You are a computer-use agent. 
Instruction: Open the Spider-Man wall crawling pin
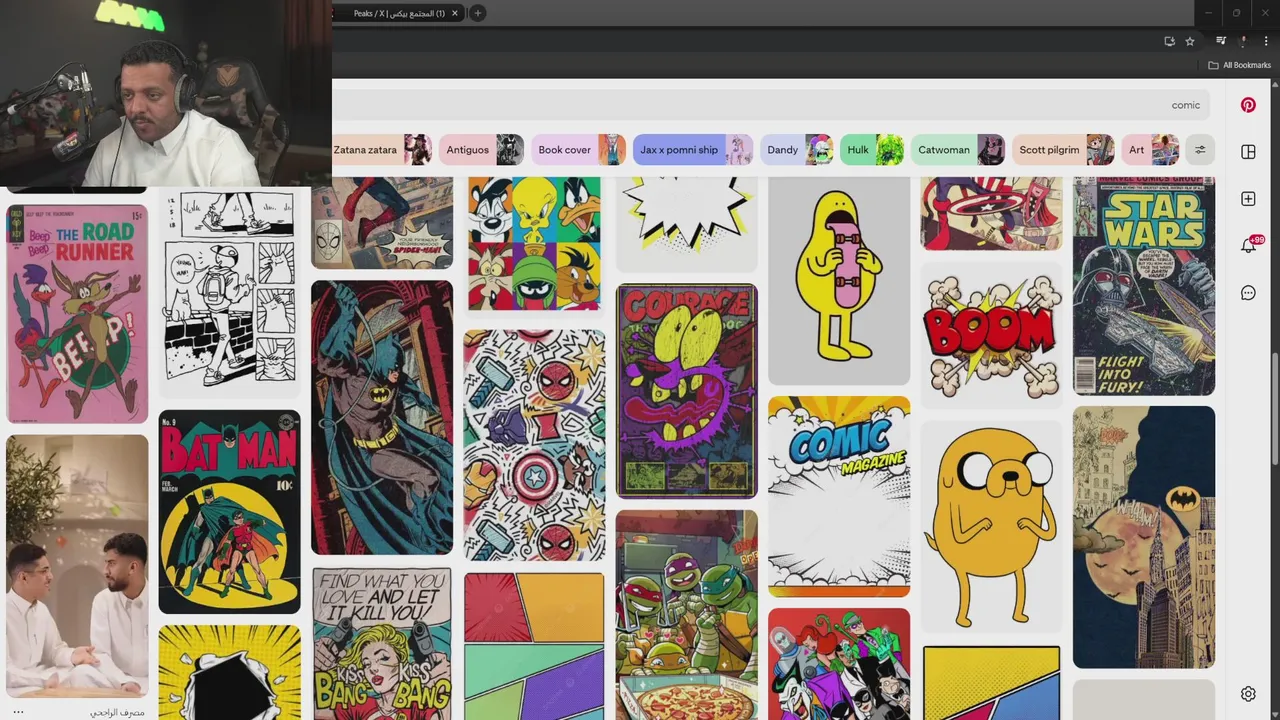pos(382,223)
